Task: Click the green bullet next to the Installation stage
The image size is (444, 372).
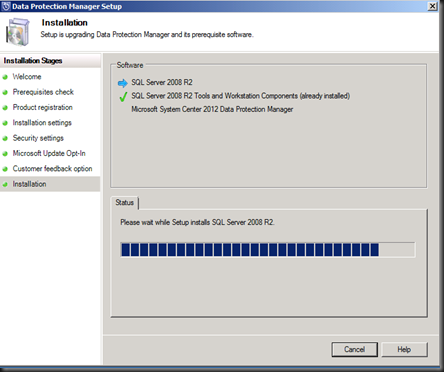Action: click(5, 185)
